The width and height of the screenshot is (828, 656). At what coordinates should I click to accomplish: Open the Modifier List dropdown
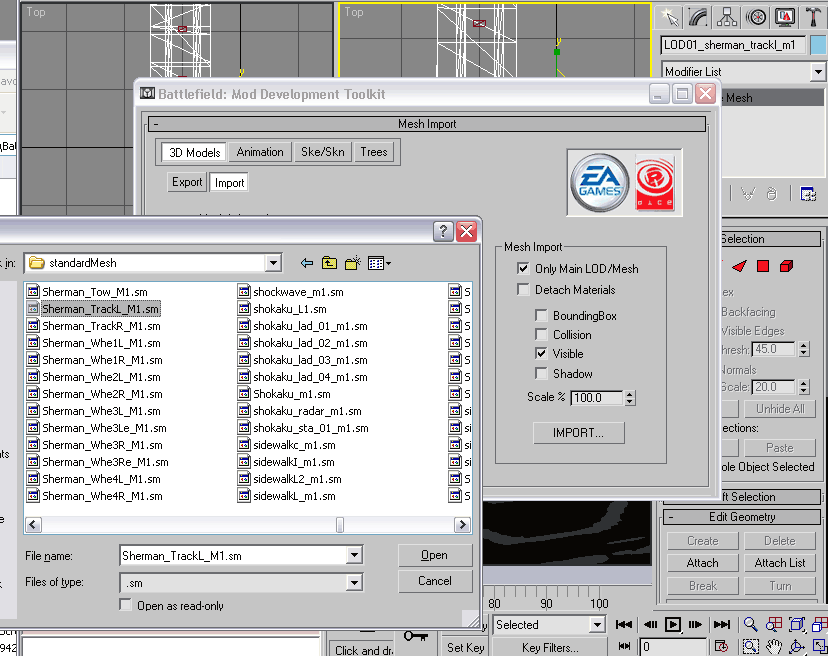[x=817, y=71]
